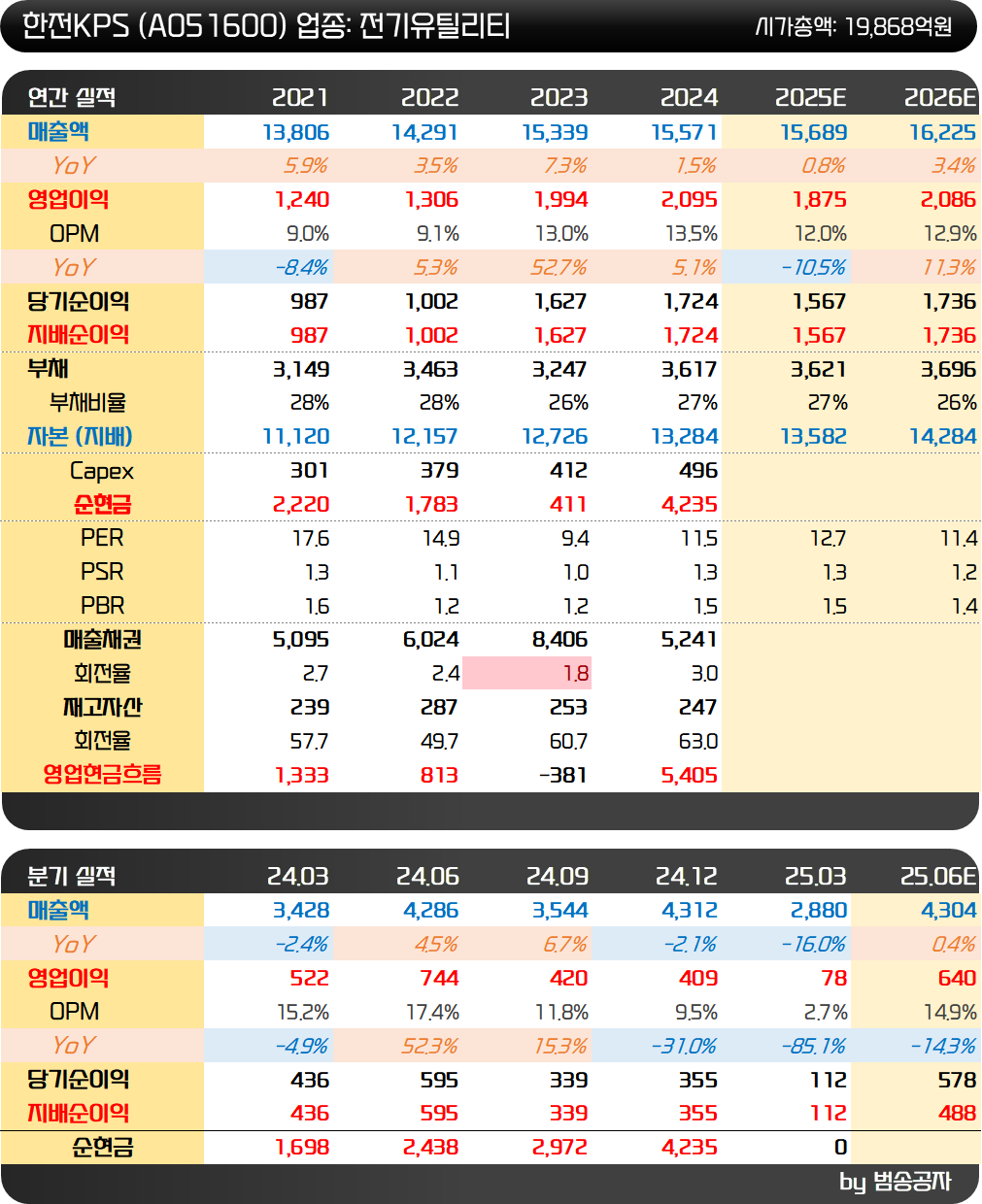Click the 연간 실적 header
This screenshot has height=1204, width=982.
(x=72, y=97)
